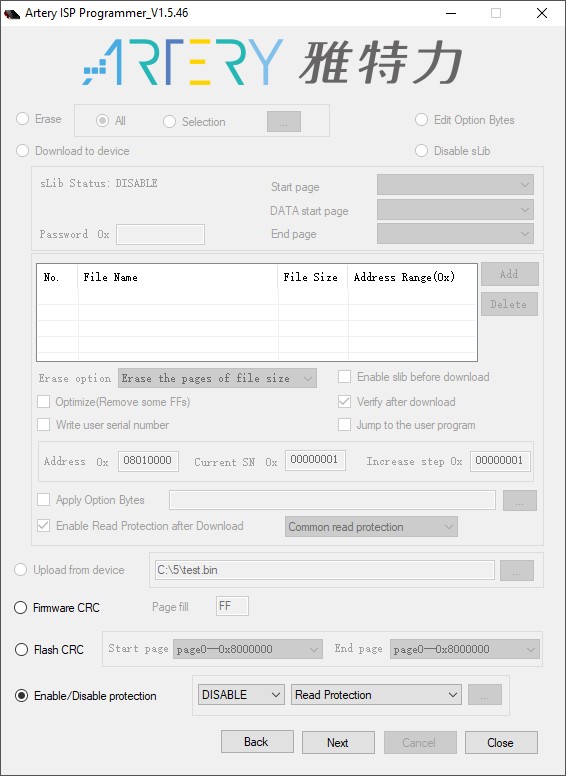Screen dimensions: 566x776
Task: Maximize the programmer window
Action: [x=496, y=13]
